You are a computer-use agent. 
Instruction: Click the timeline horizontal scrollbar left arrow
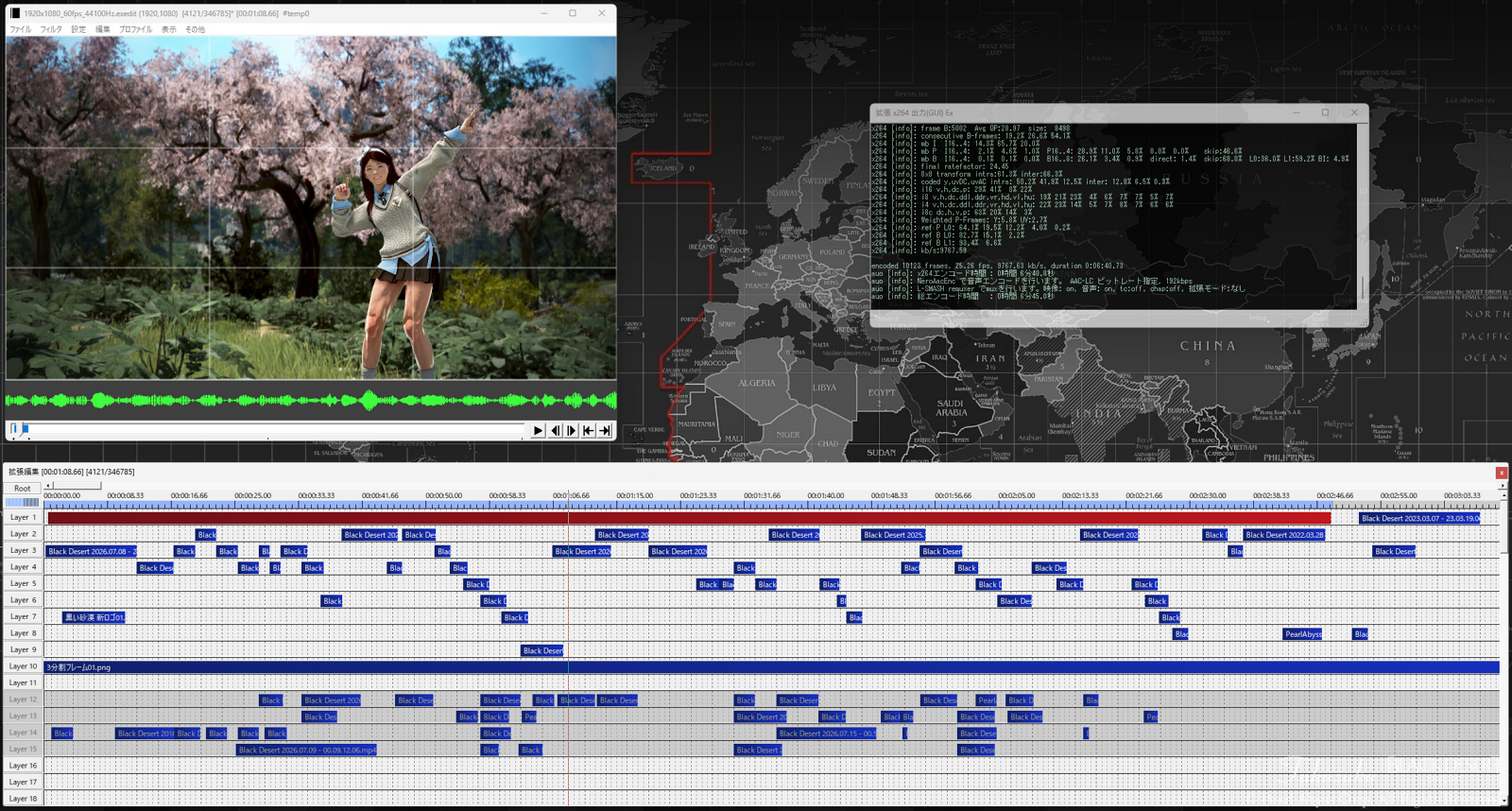pyautogui.click(x=48, y=486)
